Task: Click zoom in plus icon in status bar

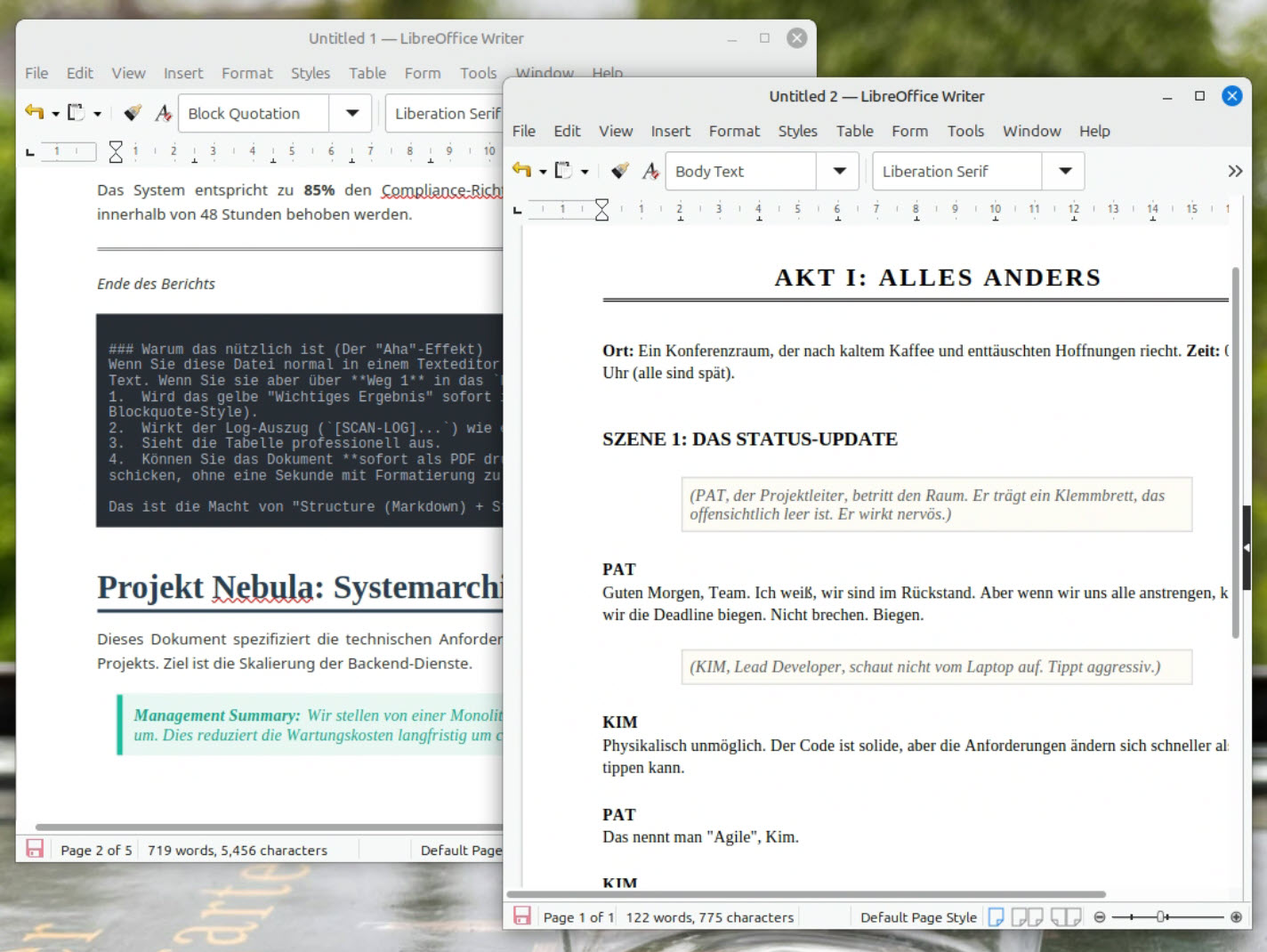Action: point(1236,916)
